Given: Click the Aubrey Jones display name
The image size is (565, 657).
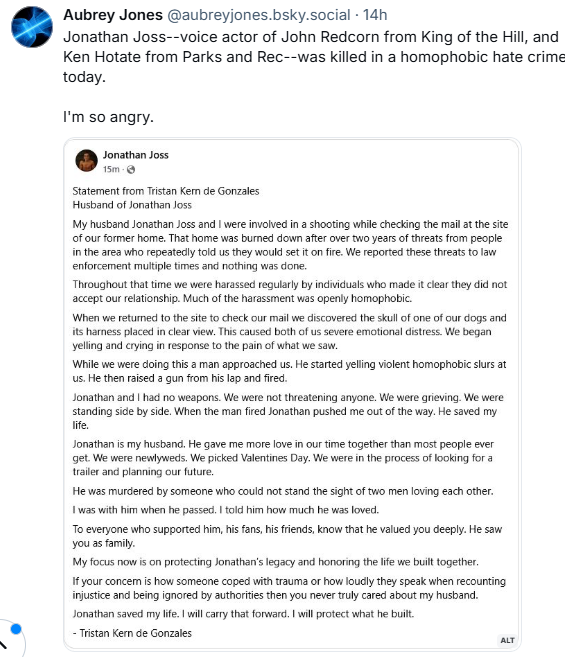Looking at the screenshot, I should 113,15.
